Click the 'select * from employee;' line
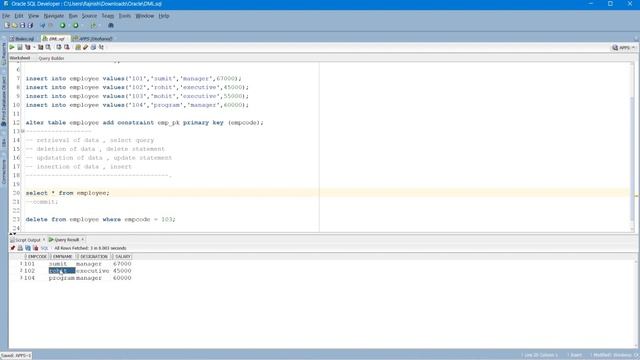640x360 pixels. [68, 193]
